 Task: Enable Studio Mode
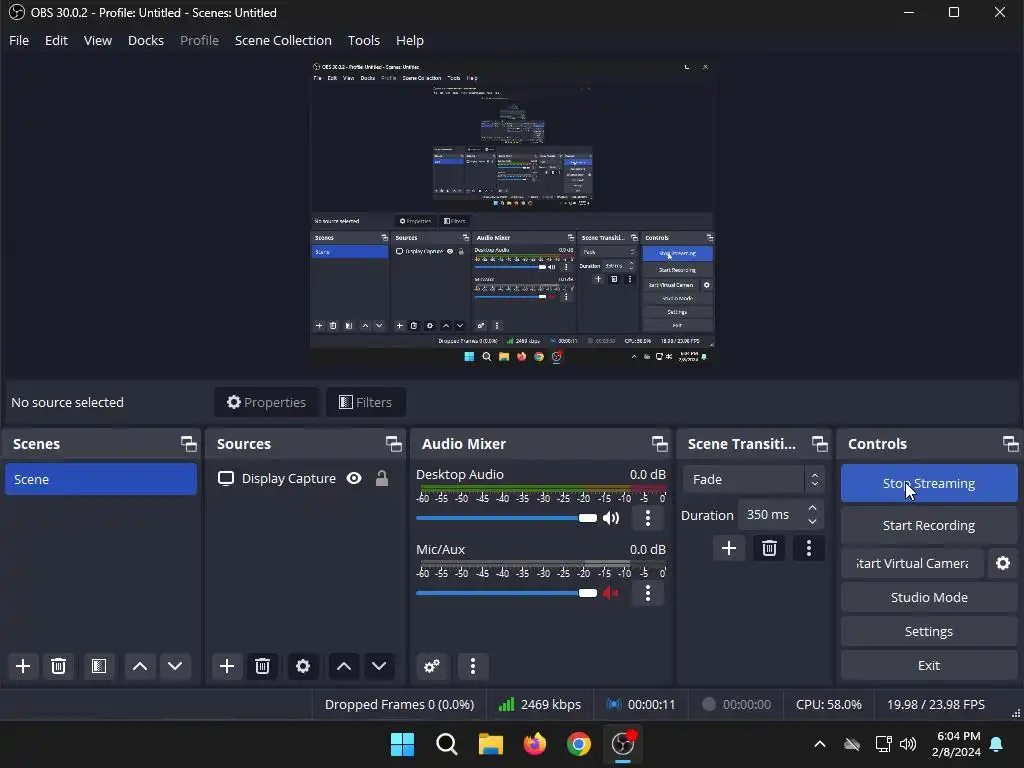click(929, 598)
